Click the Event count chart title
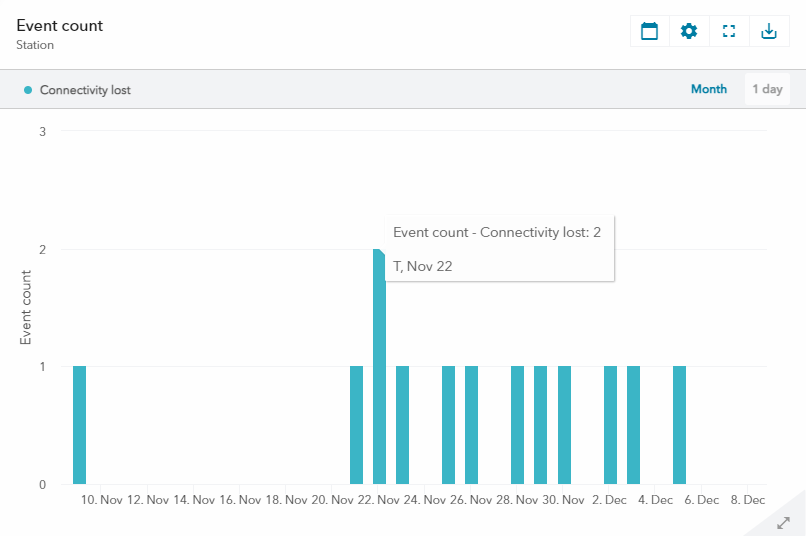809x537 pixels. 60,25
